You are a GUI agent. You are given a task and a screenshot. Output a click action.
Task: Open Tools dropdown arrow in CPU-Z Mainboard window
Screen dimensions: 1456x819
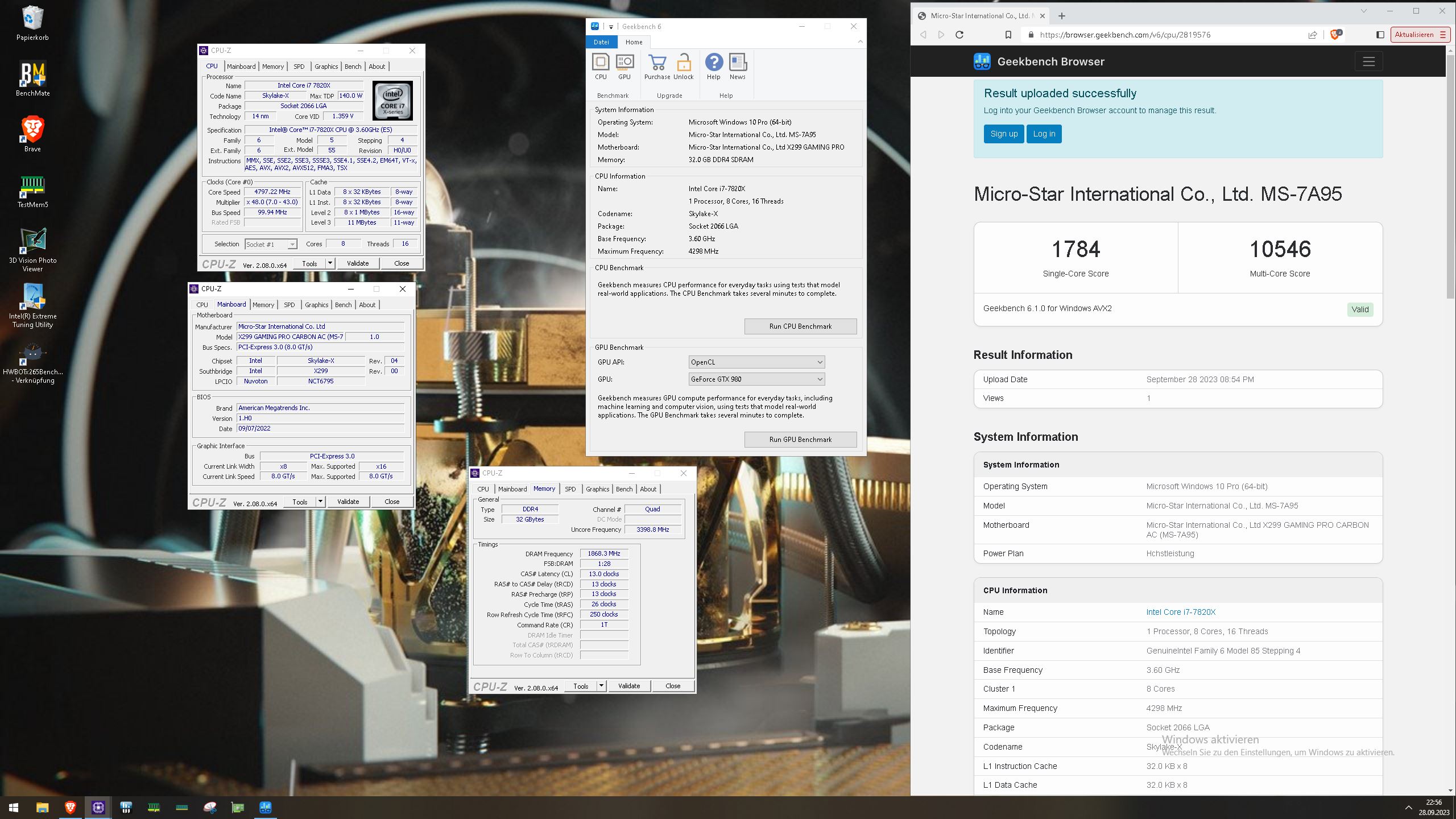tap(320, 502)
